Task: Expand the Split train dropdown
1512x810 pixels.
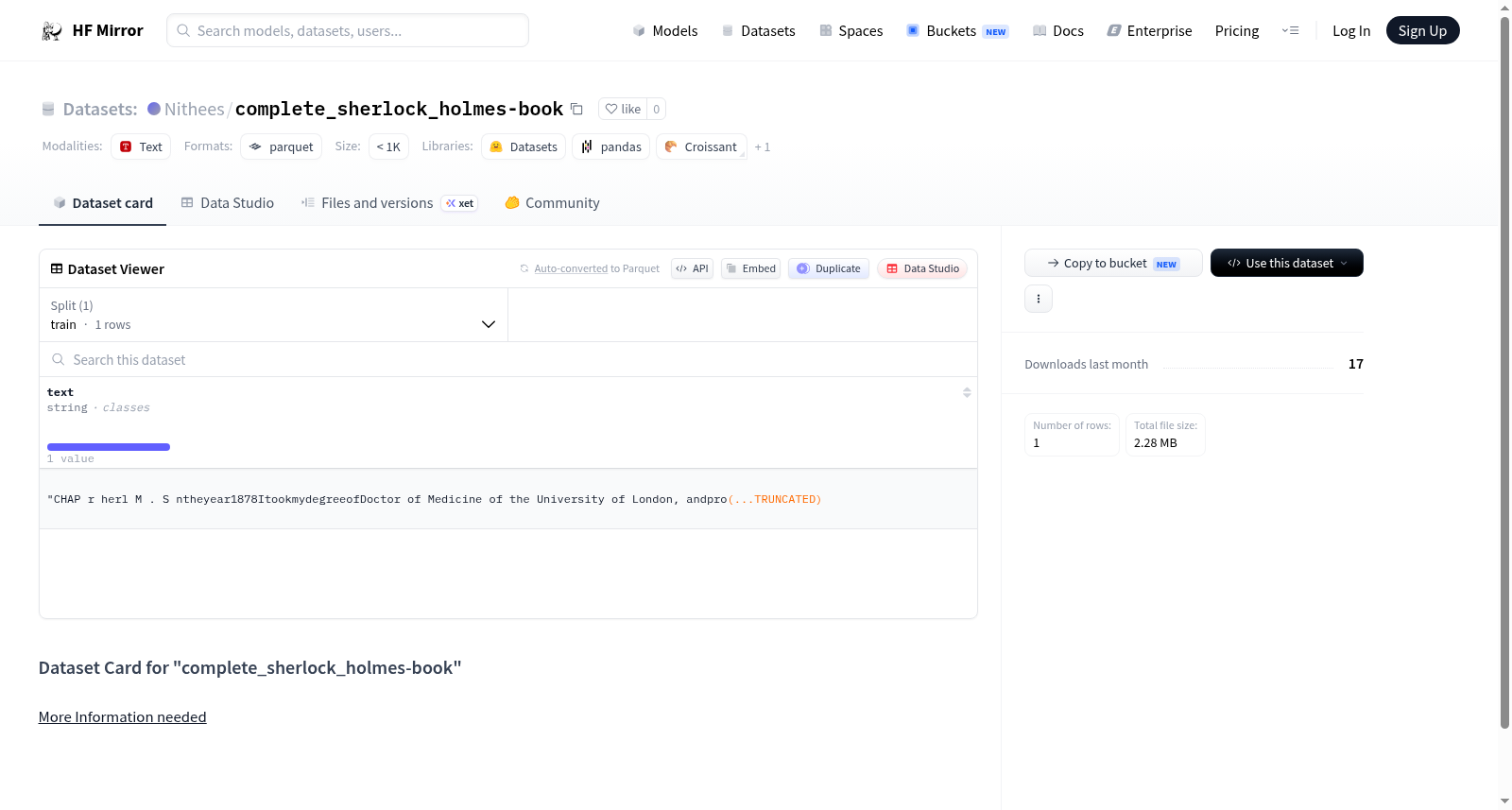Action: click(274, 315)
